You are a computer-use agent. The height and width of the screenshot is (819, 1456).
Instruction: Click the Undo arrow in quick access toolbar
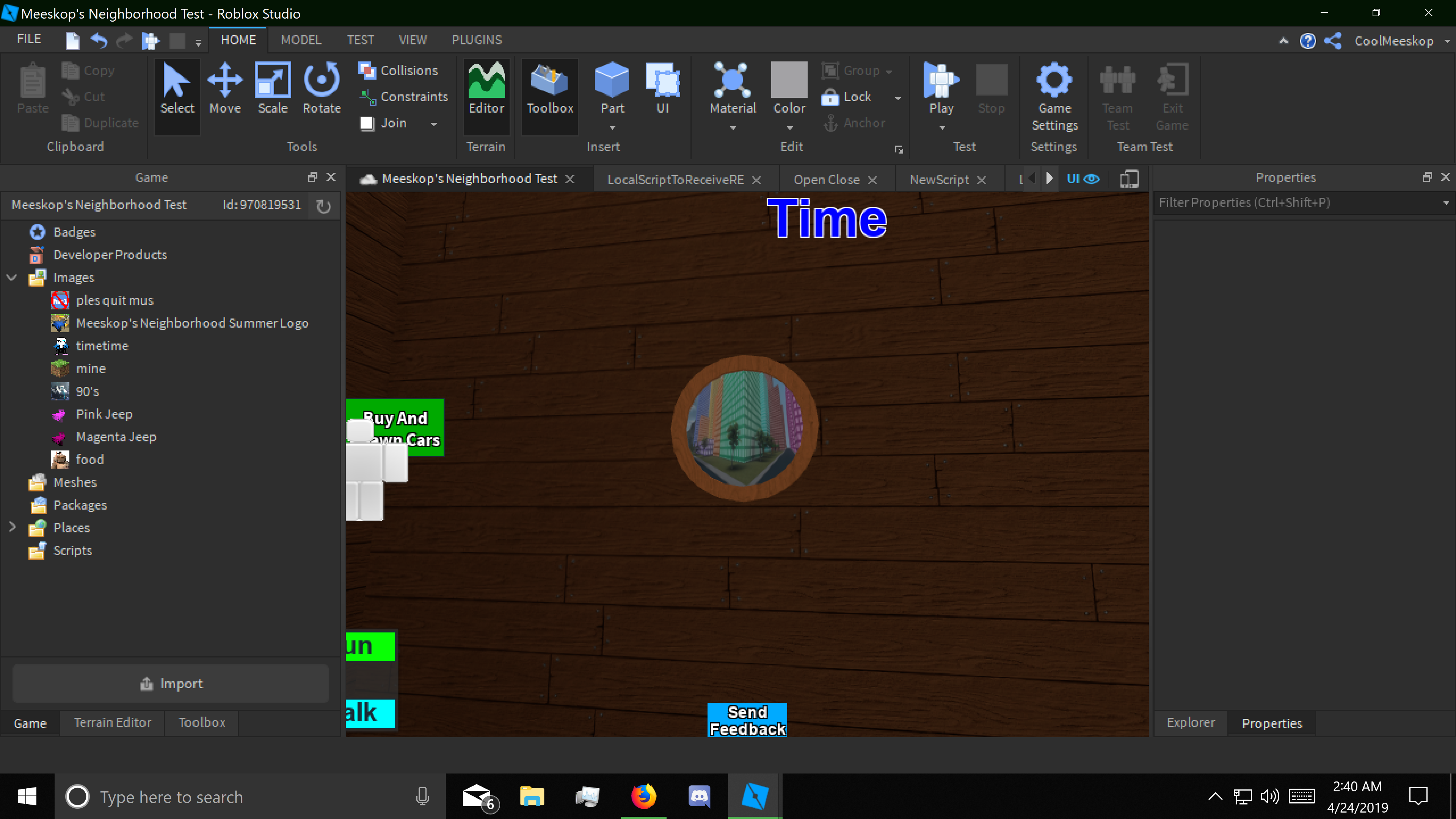tap(99, 40)
